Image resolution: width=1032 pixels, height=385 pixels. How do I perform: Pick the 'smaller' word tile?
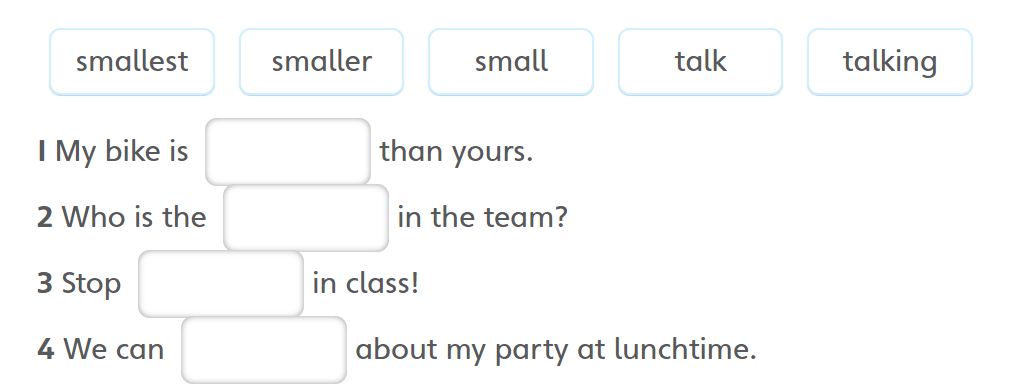[321, 62]
